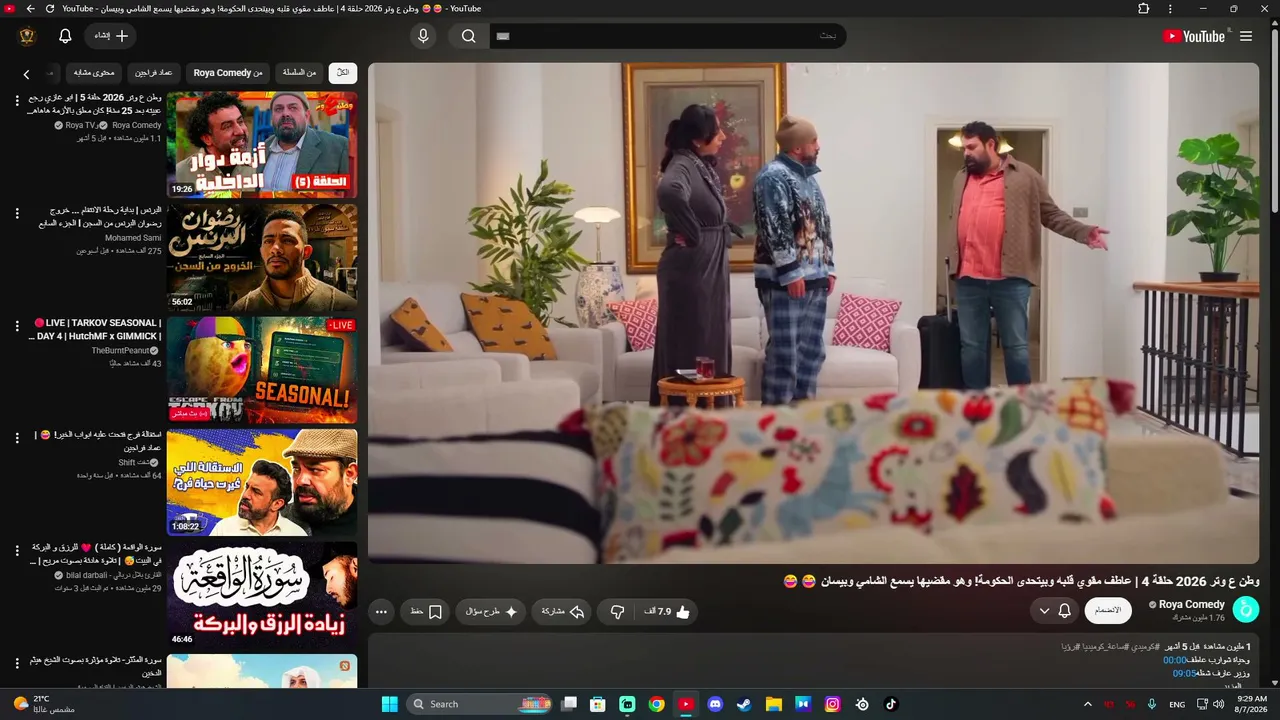The width and height of the screenshot is (1280, 720).
Task: Open options menu for وطن ع وتر حلقة 5
Action: 17,101
